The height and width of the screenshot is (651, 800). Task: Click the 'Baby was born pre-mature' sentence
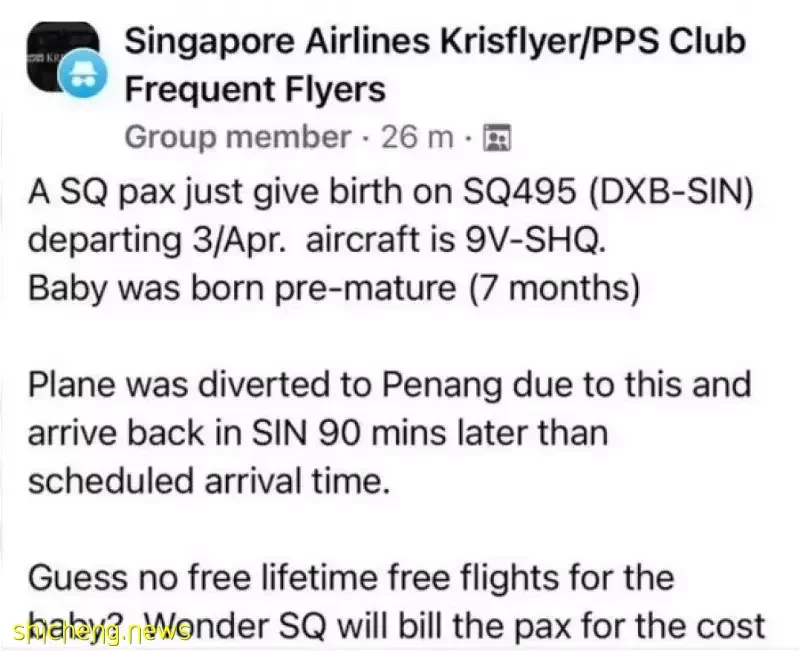coord(242,288)
